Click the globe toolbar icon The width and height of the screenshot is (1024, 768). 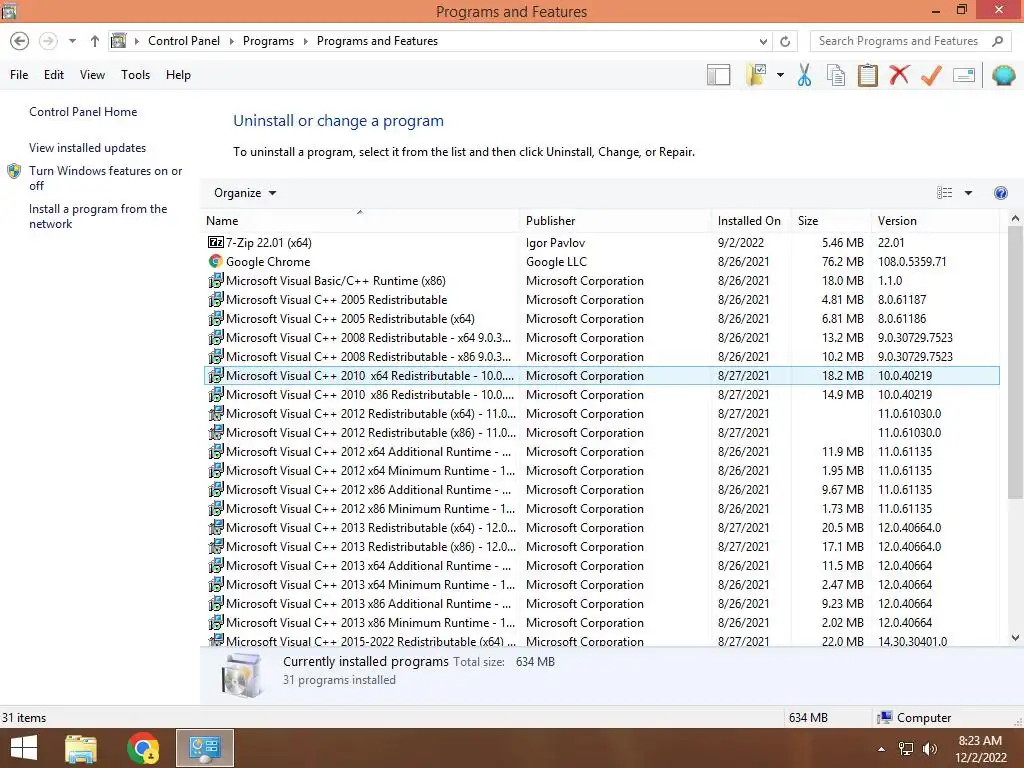click(x=1004, y=75)
